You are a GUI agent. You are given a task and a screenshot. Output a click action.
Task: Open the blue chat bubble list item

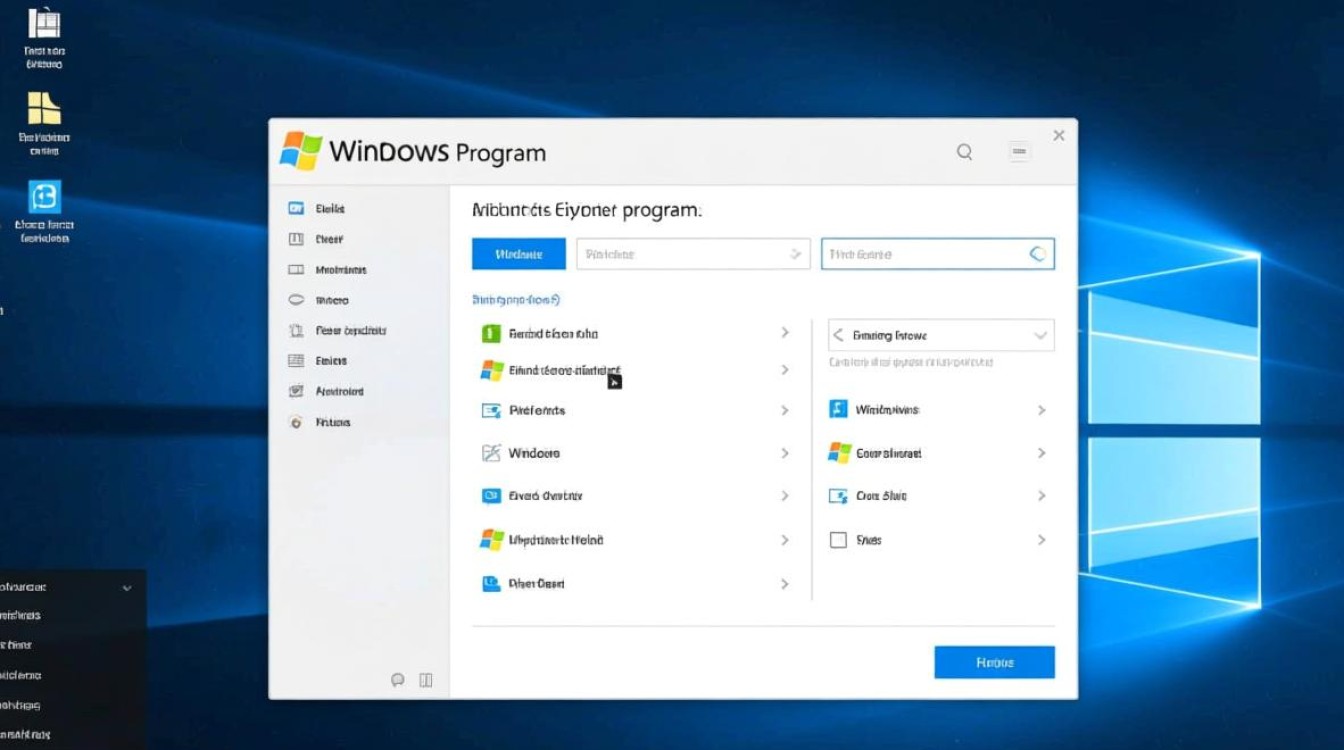pyautogui.click(x=491, y=495)
